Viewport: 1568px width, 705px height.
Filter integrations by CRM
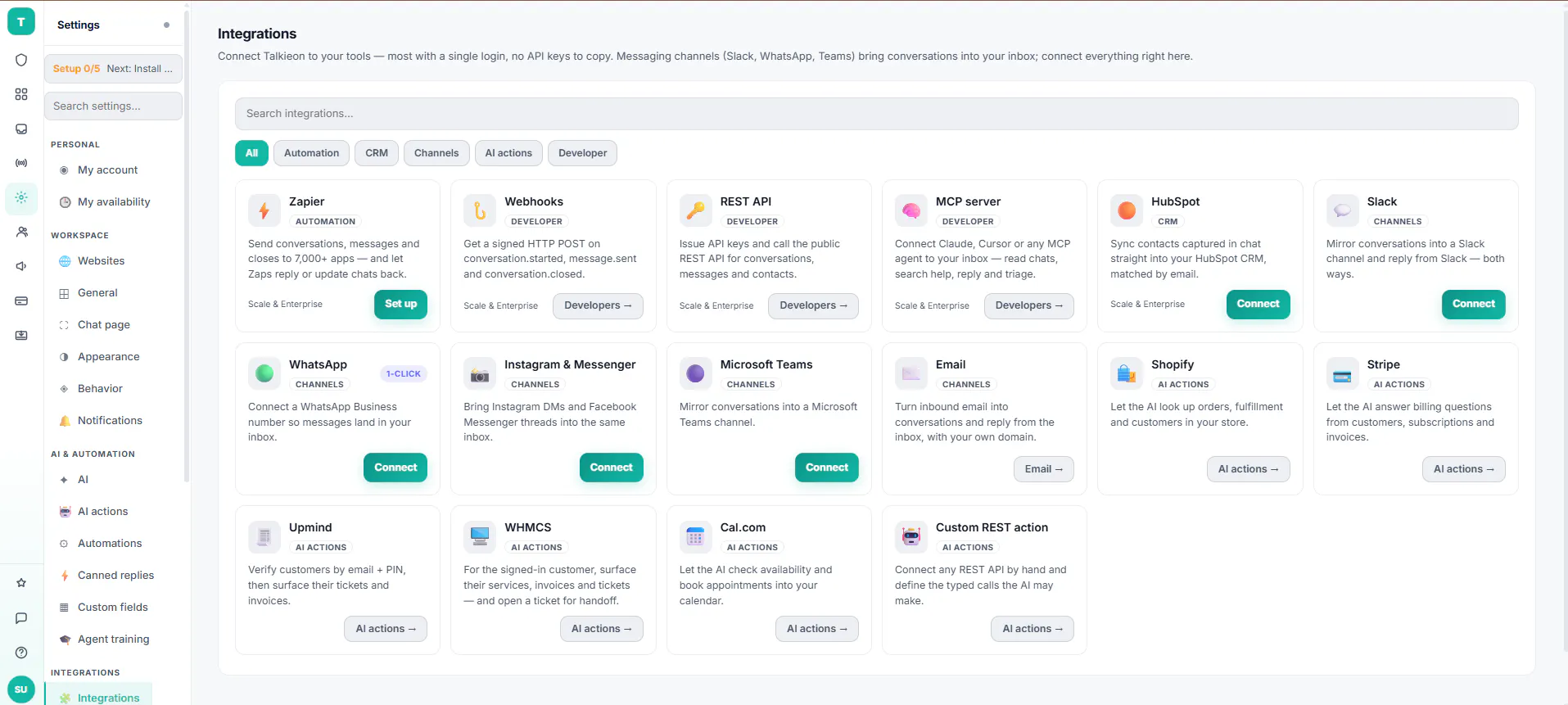click(377, 153)
